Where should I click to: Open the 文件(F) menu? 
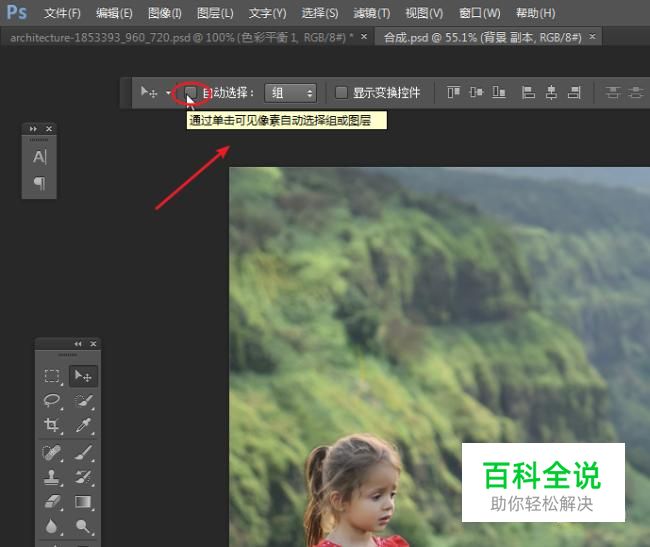pyautogui.click(x=62, y=13)
